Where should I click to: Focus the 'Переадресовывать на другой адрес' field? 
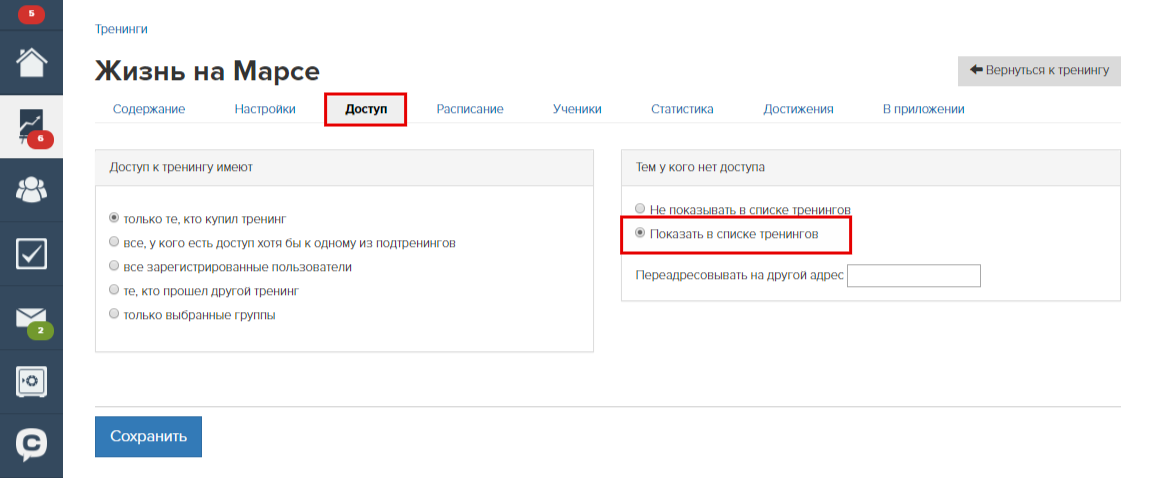913,276
